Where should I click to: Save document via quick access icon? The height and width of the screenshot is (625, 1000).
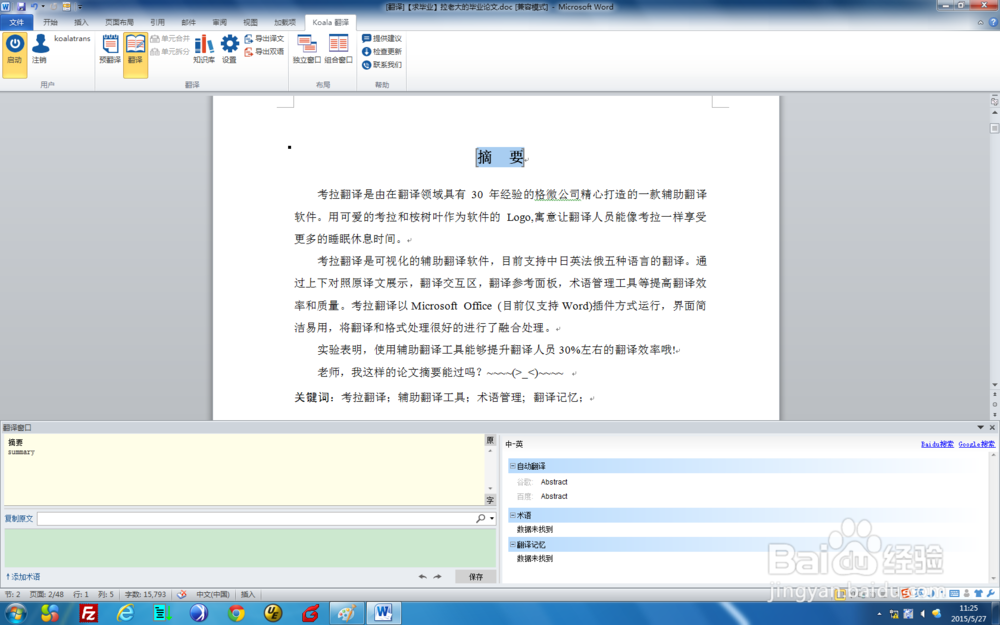click(x=21, y=6)
